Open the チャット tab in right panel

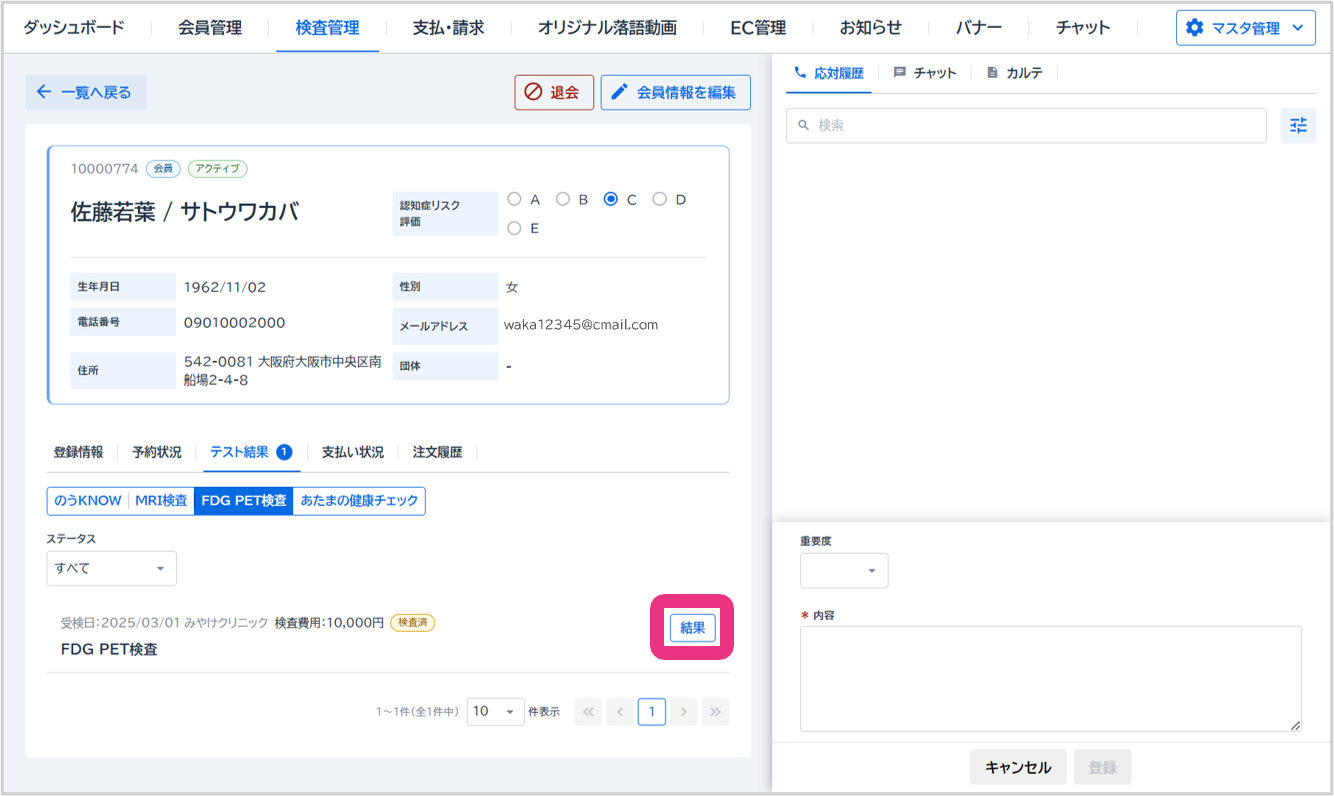925,73
